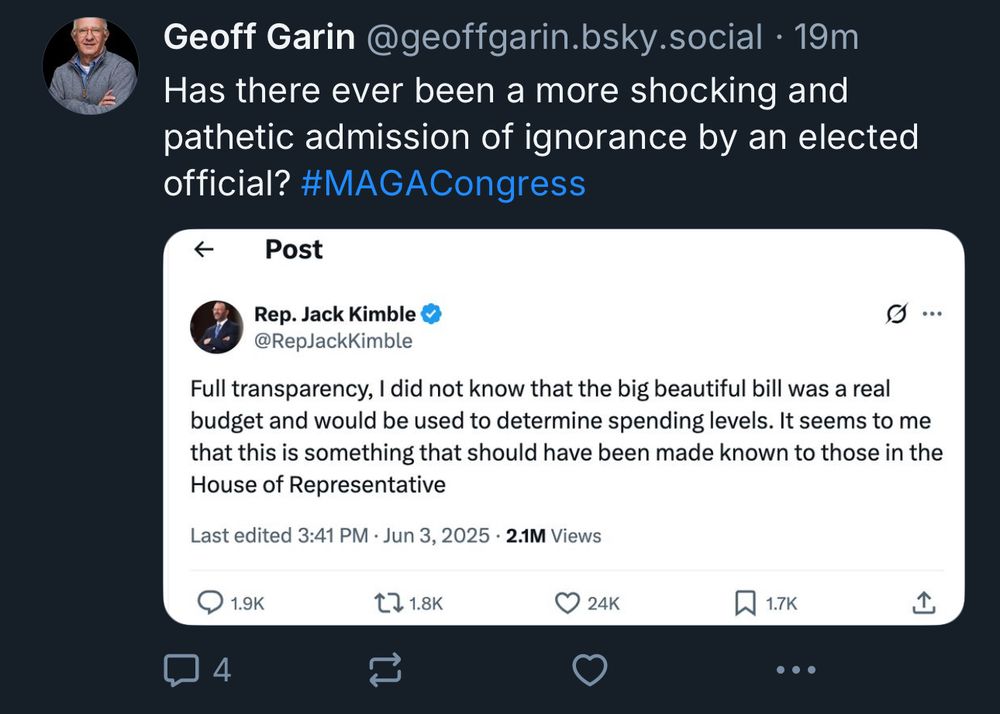Click the 1.9K replies icon
This screenshot has width=1000, height=714.
[210, 602]
